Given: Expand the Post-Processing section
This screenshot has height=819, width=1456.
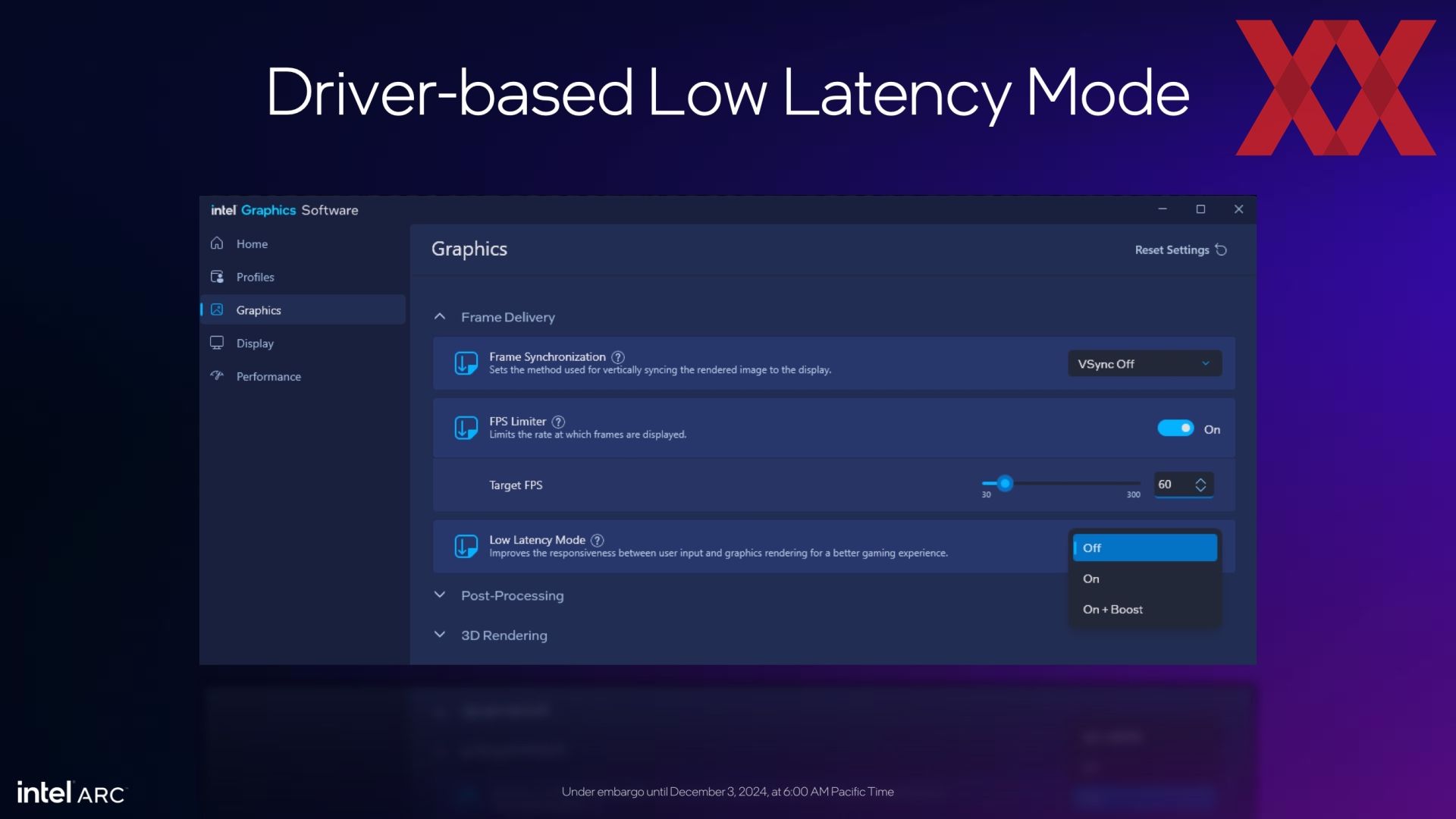Looking at the screenshot, I should pyautogui.click(x=439, y=595).
